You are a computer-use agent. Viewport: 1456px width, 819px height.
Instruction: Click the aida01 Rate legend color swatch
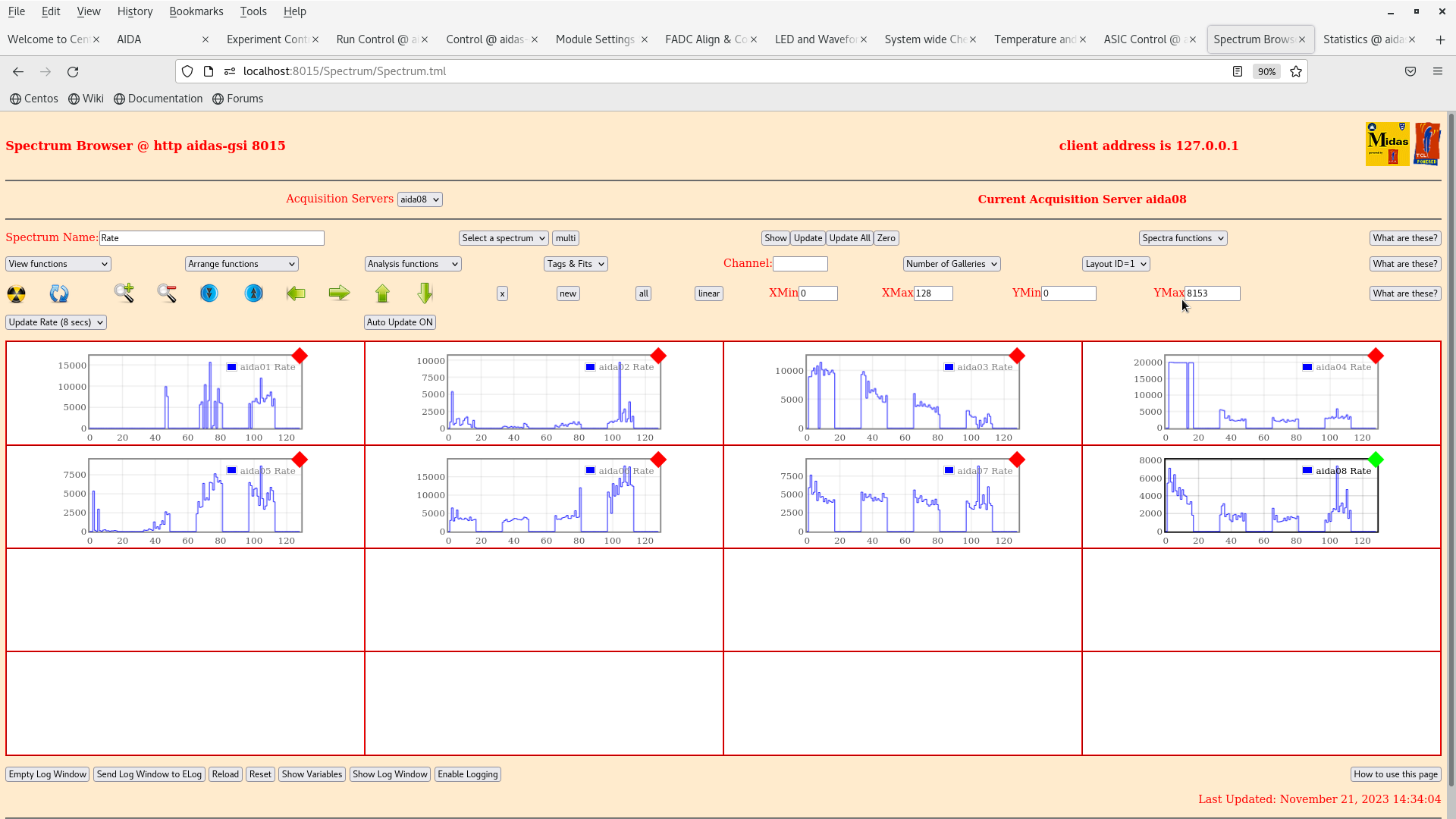[232, 367]
